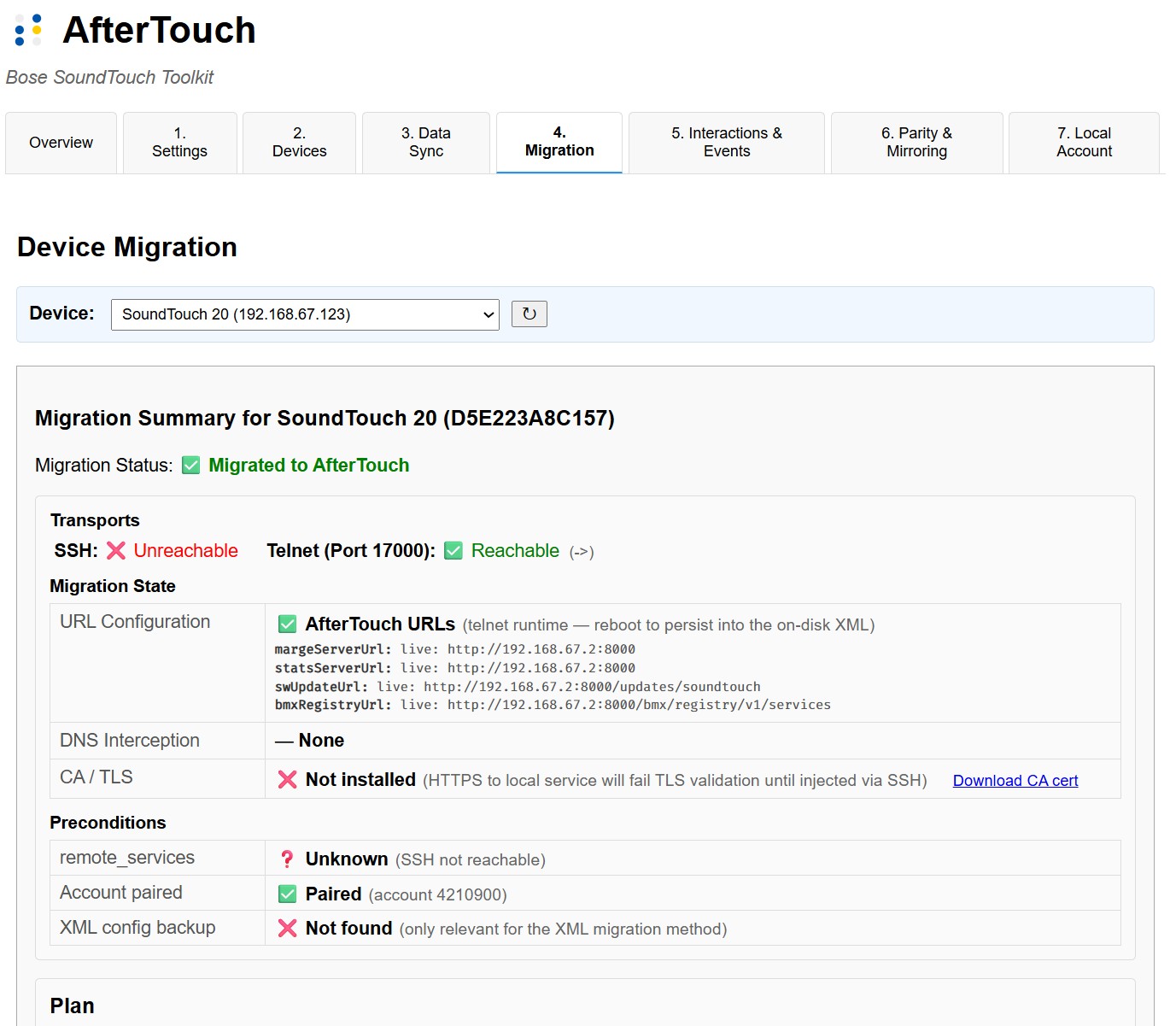Open the 1. Settings tab
This screenshot has width=1176, height=1026.
179,143
